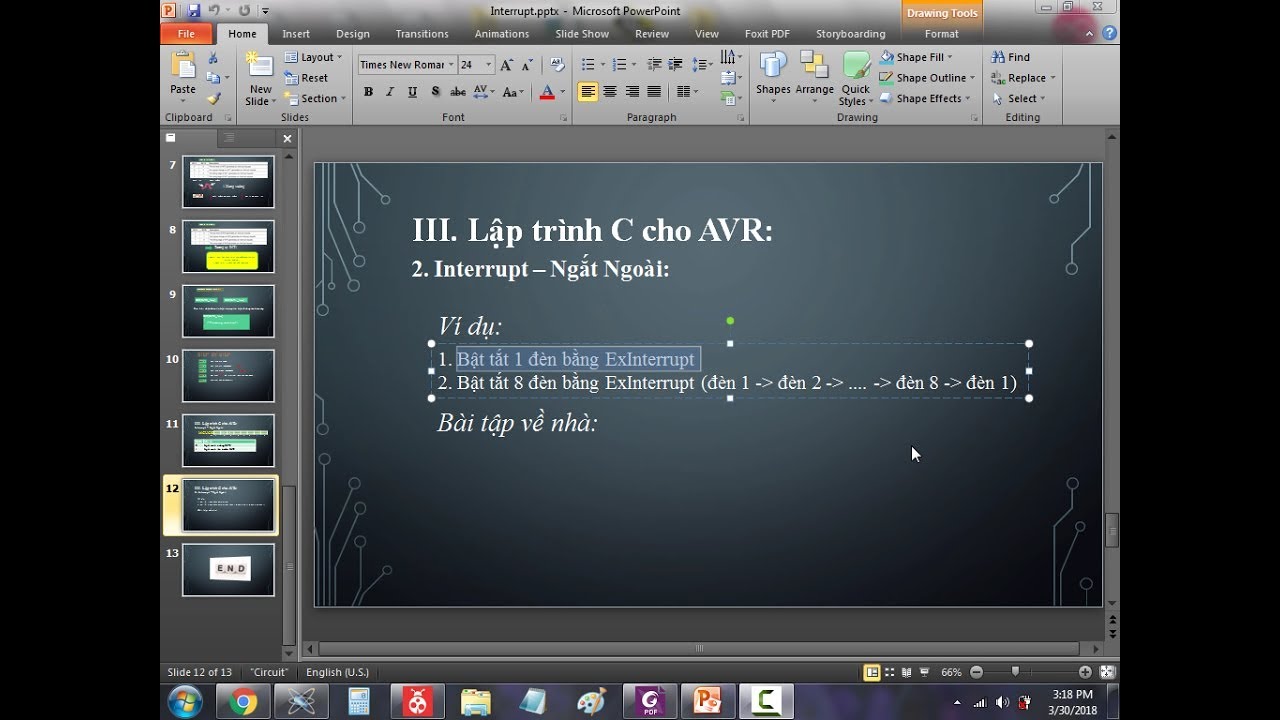Viewport: 1280px width, 720px height.
Task: Shrink the font size
Action: click(x=526, y=65)
